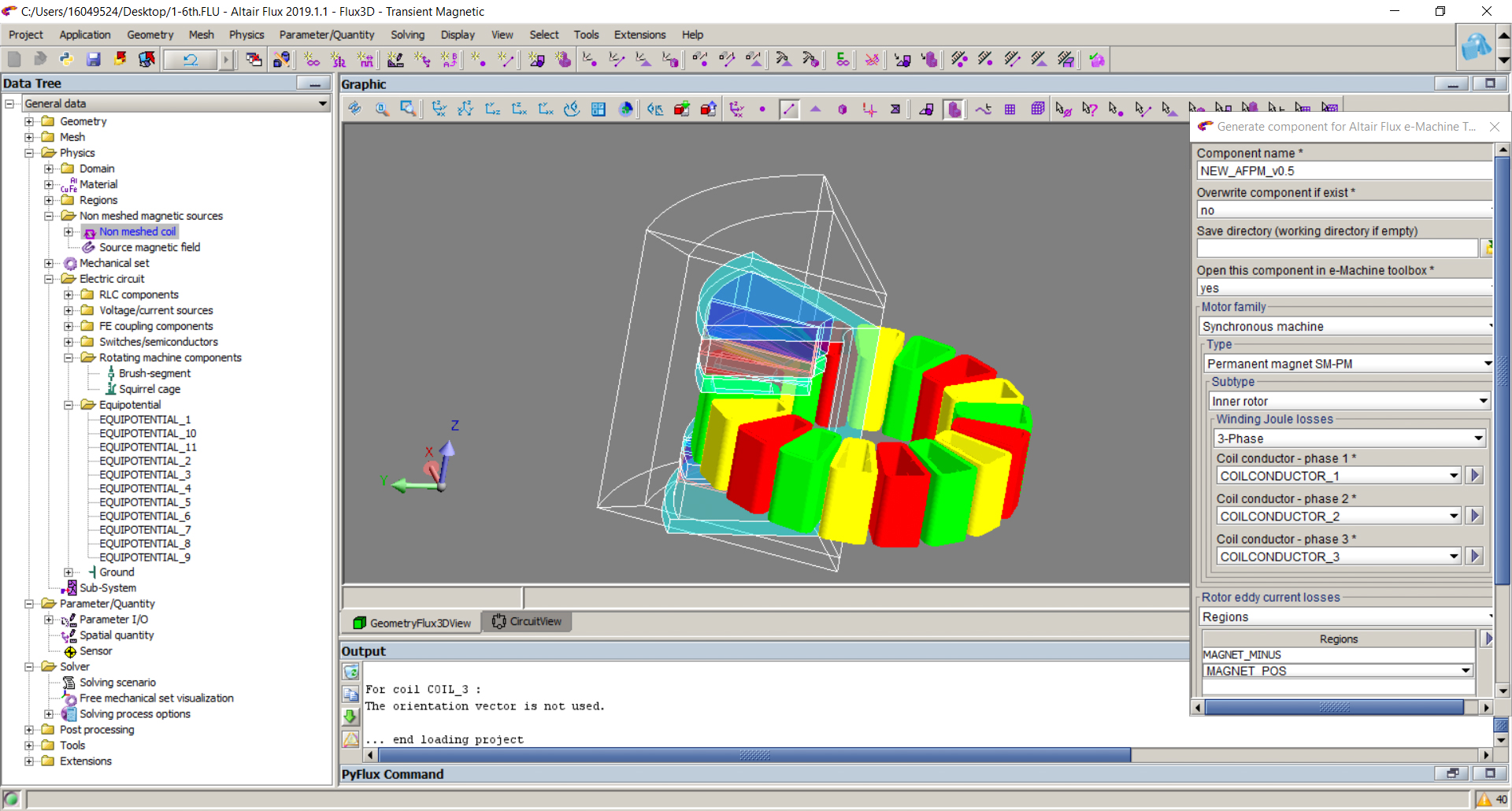Click the browse button for Save directory
This screenshot has height=811, width=1512.
[x=1487, y=248]
